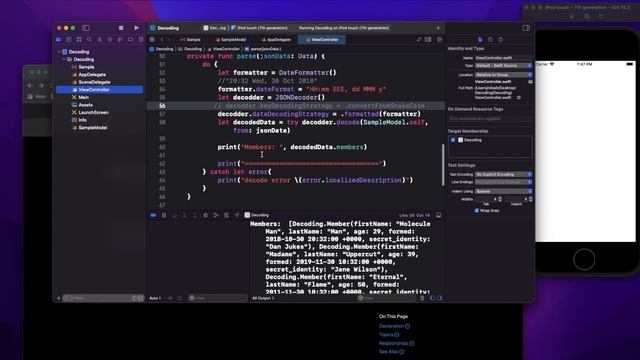
Task: Hide the debug area toggle
Action: [x=439, y=215]
